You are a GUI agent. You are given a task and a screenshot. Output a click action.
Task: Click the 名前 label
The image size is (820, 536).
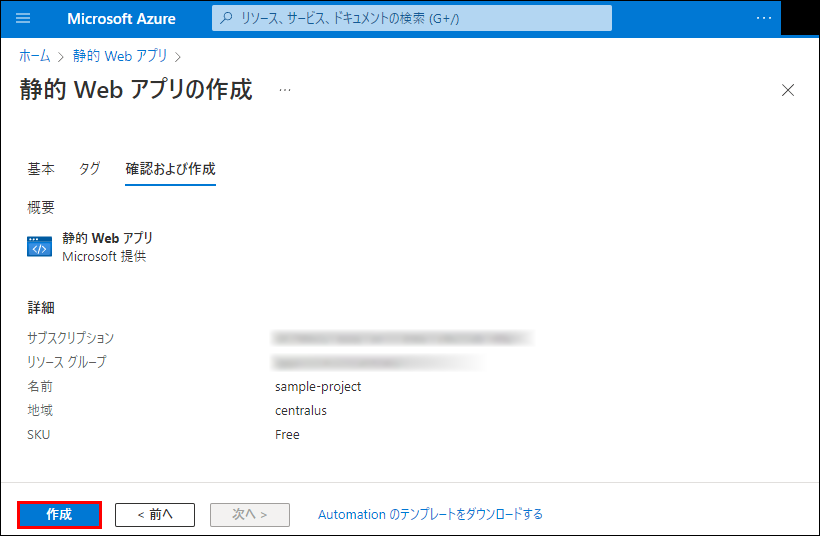coord(40,386)
